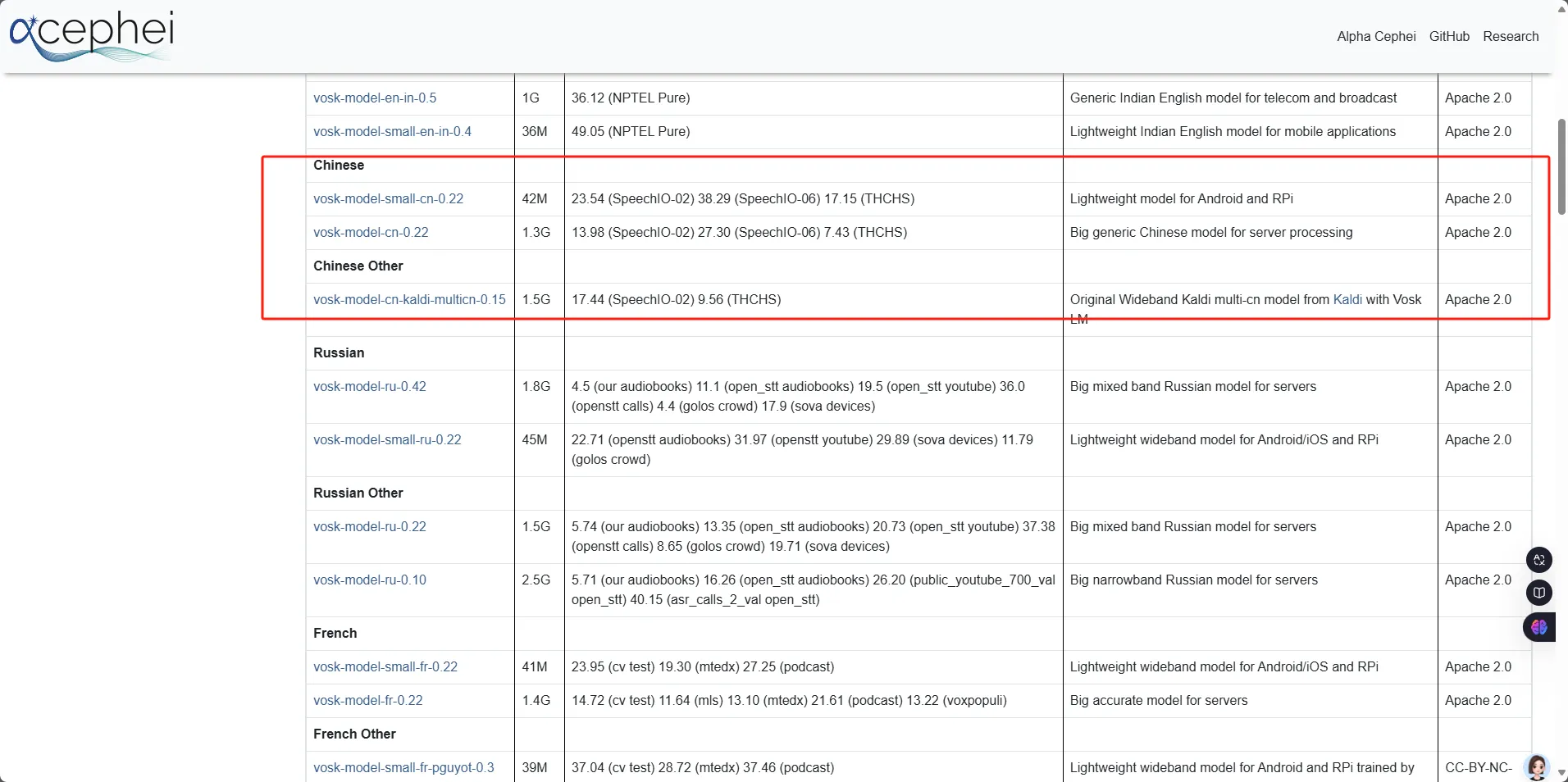Click the vertical page scrollbar thumb
This screenshot has width=1568, height=782.
(1561, 166)
